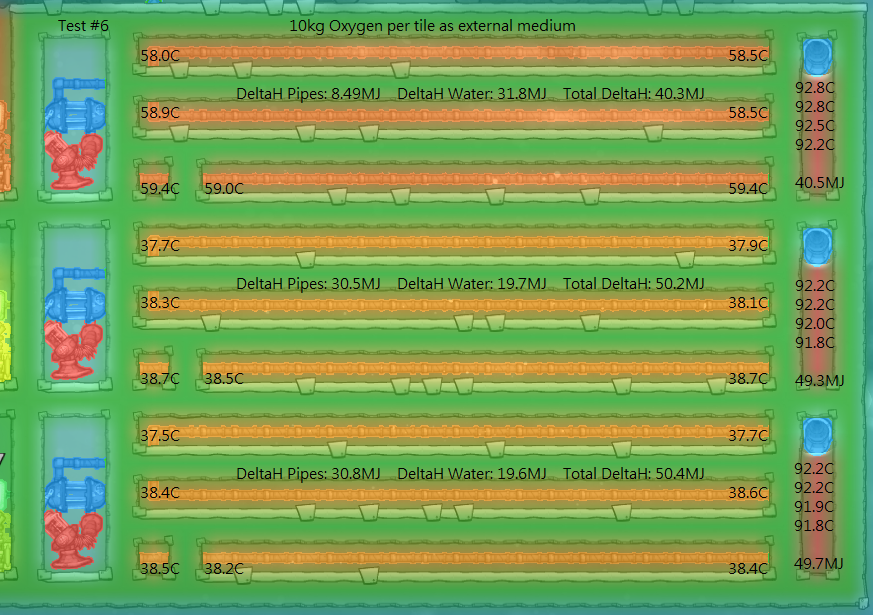Click 'DeltaH Pipes: 30.5MJ' label
Viewport: 873px width, 615px height.
[308, 284]
